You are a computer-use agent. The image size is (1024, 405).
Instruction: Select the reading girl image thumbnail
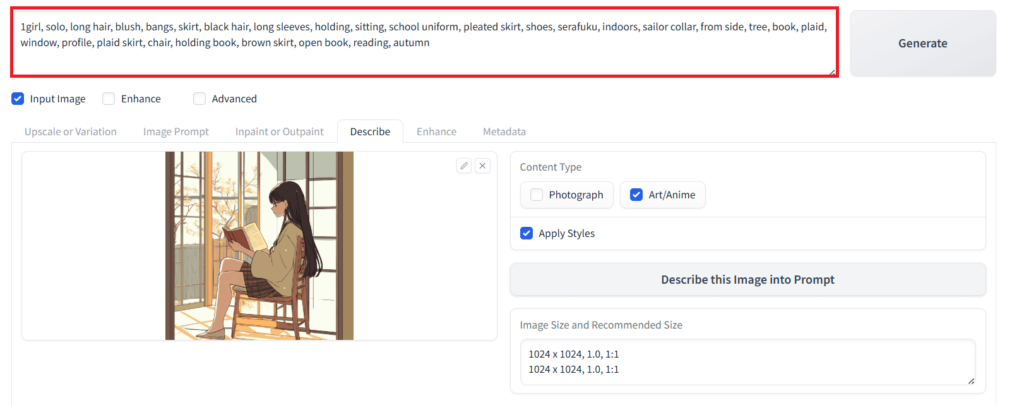click(x=259, y=246)
